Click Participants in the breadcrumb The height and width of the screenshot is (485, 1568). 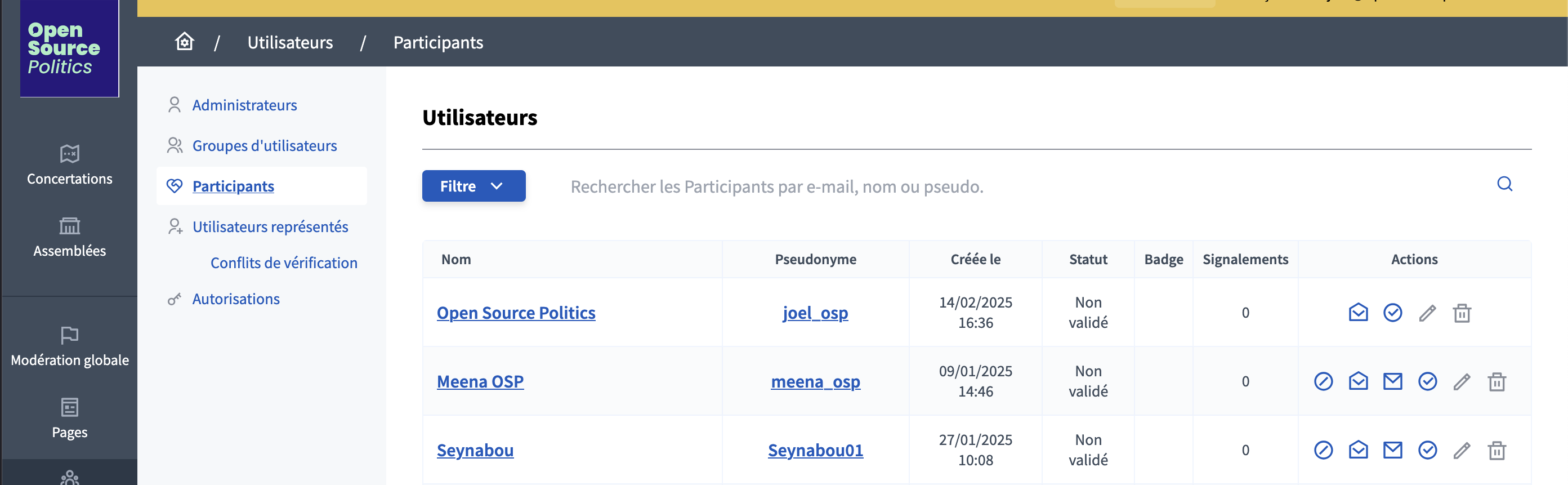coord(438,42)
